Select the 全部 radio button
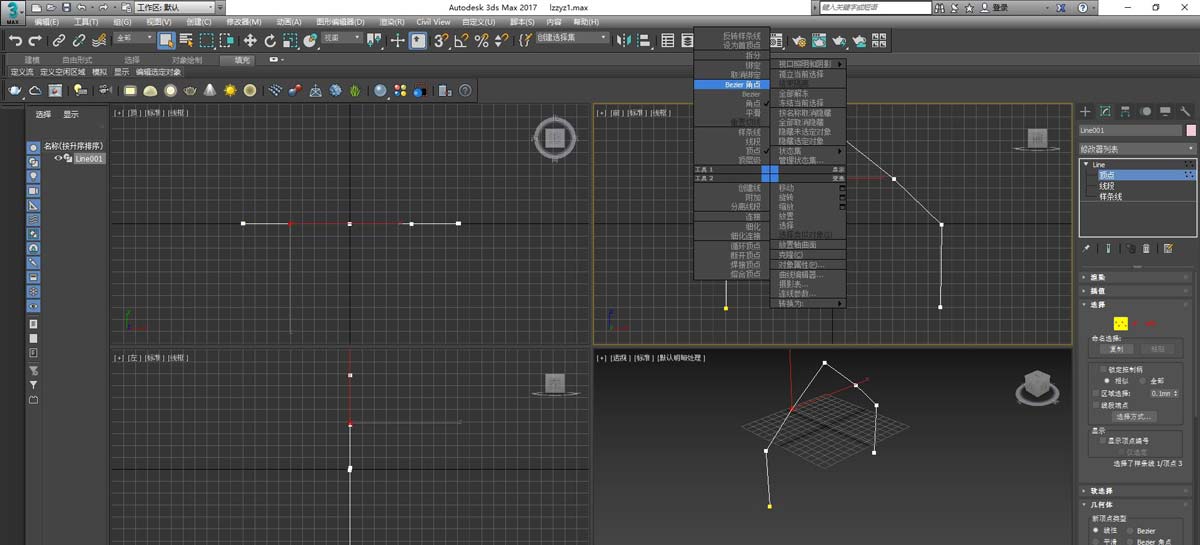 (1142, 381)
